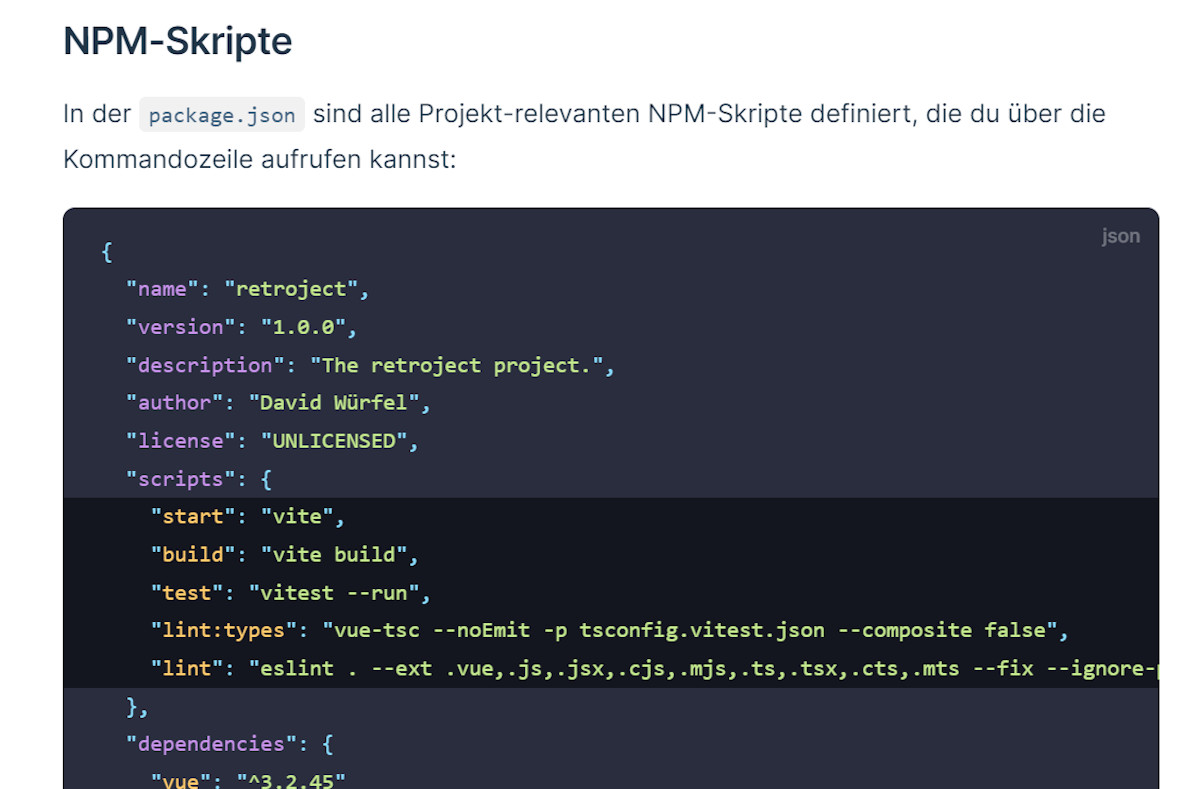Click the inline package.json code label
This screenshot has height=789, width=1200.
tap(222, 115)
